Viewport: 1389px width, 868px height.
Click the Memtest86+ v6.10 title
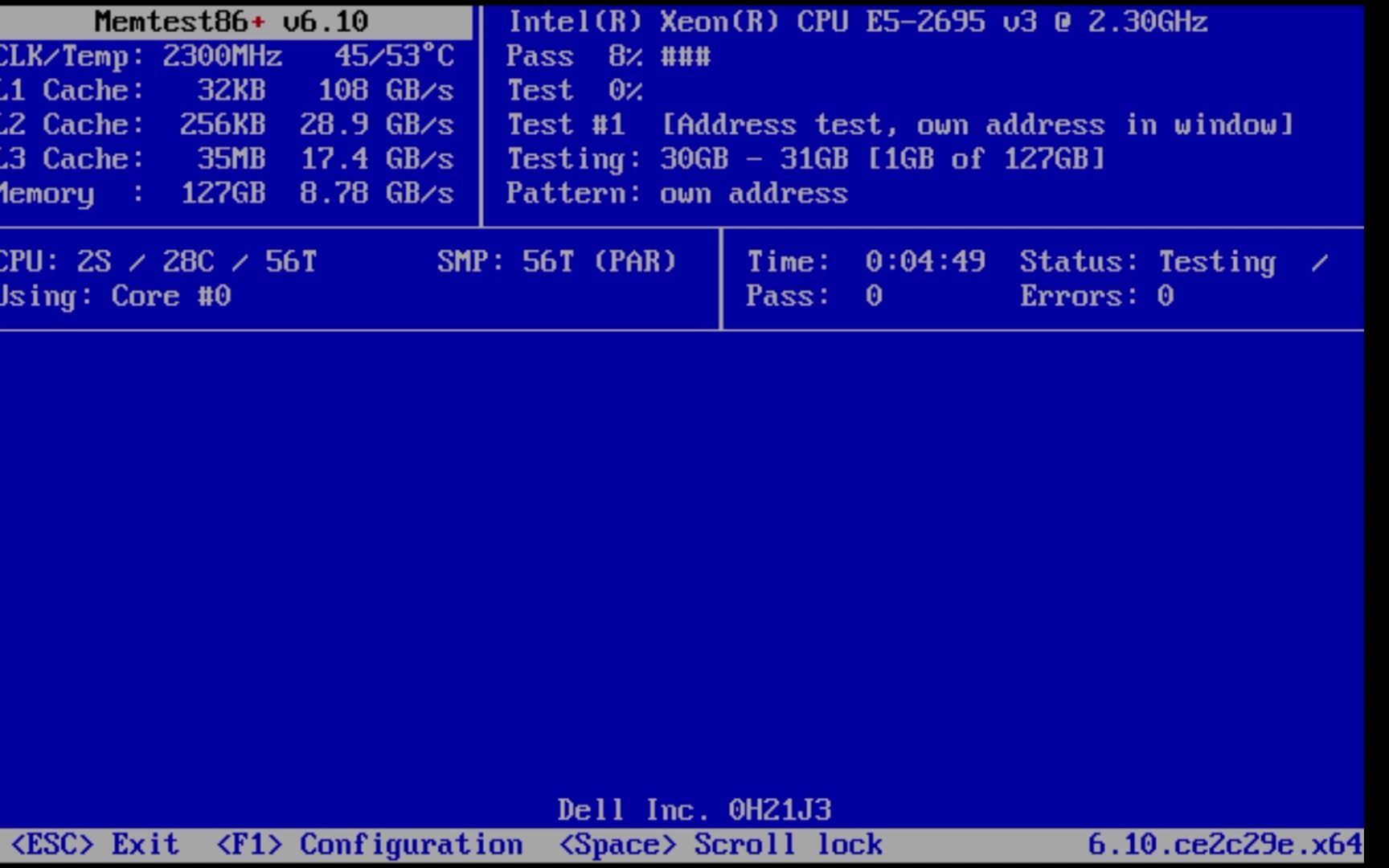(231, 22)
